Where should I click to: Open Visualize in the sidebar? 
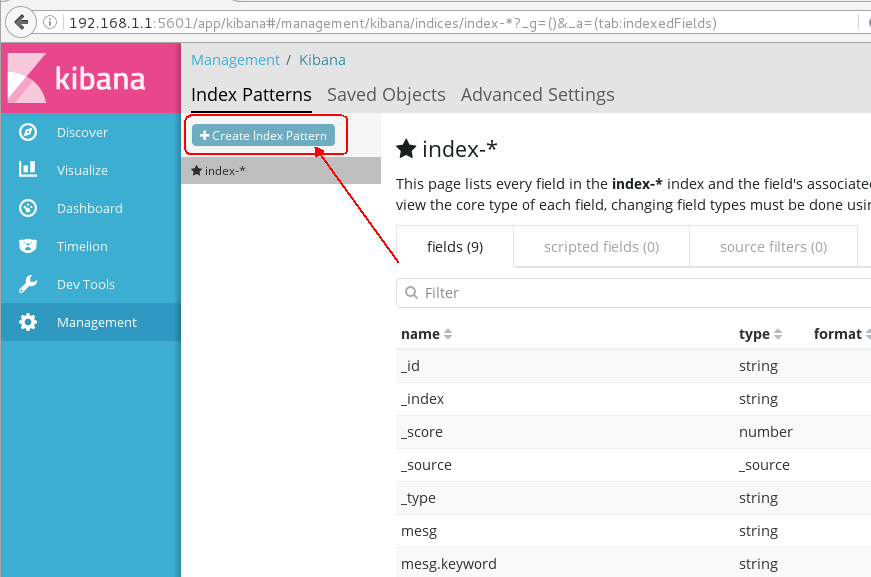pyautogui.click(x=91, y=170)
